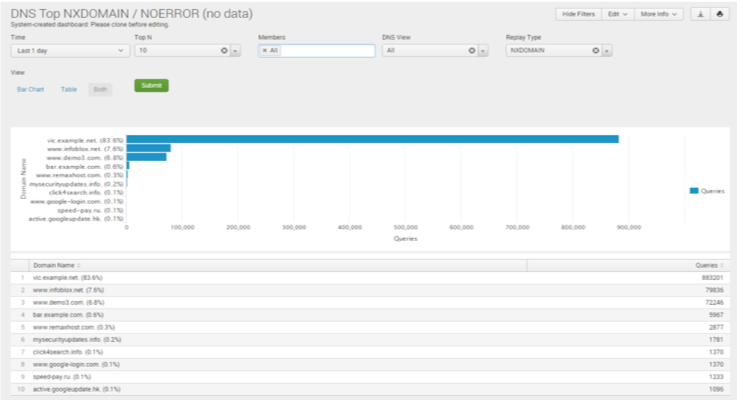Screen dimensions: 737x400
Task: Click the export download icon
Action: coord(700,15)
